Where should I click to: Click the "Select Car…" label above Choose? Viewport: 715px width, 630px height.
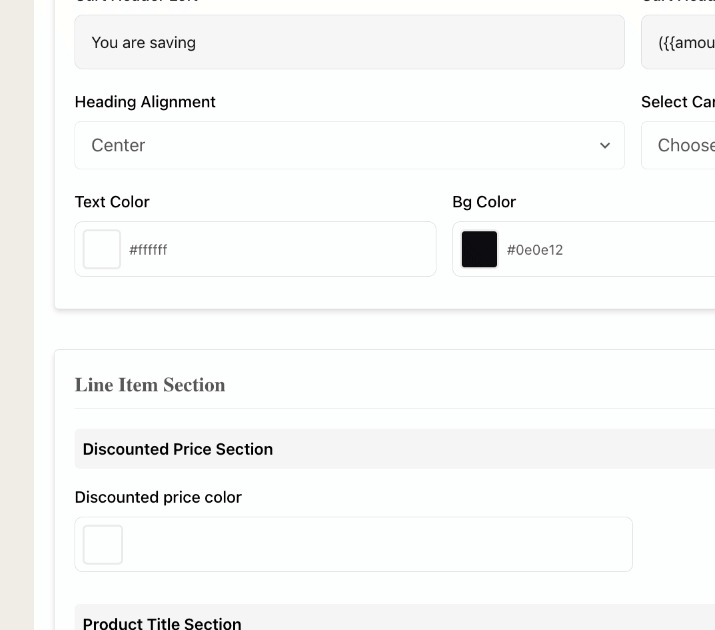[677, 102]
